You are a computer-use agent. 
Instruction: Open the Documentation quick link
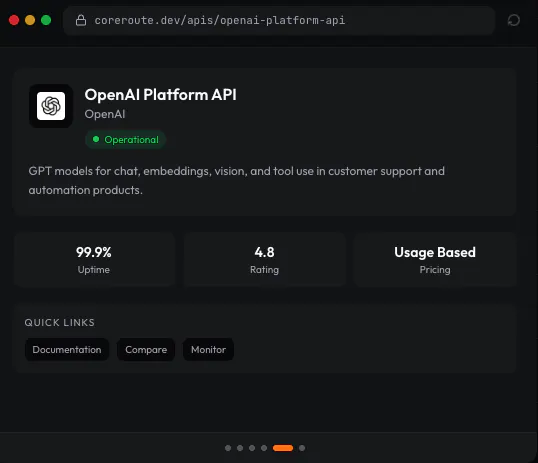[x=67, y=349]
